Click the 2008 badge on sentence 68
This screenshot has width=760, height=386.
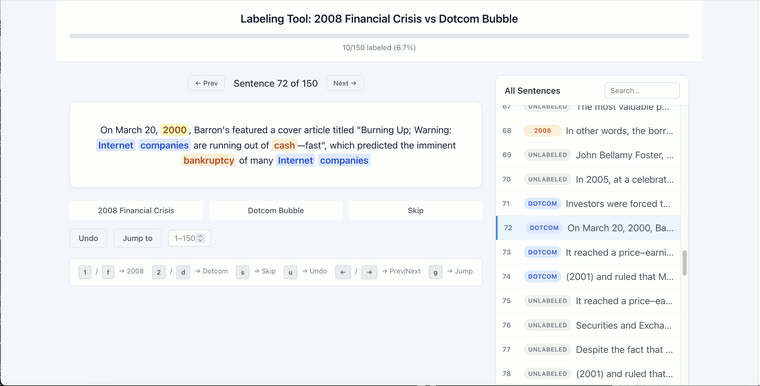coord(542,131)
